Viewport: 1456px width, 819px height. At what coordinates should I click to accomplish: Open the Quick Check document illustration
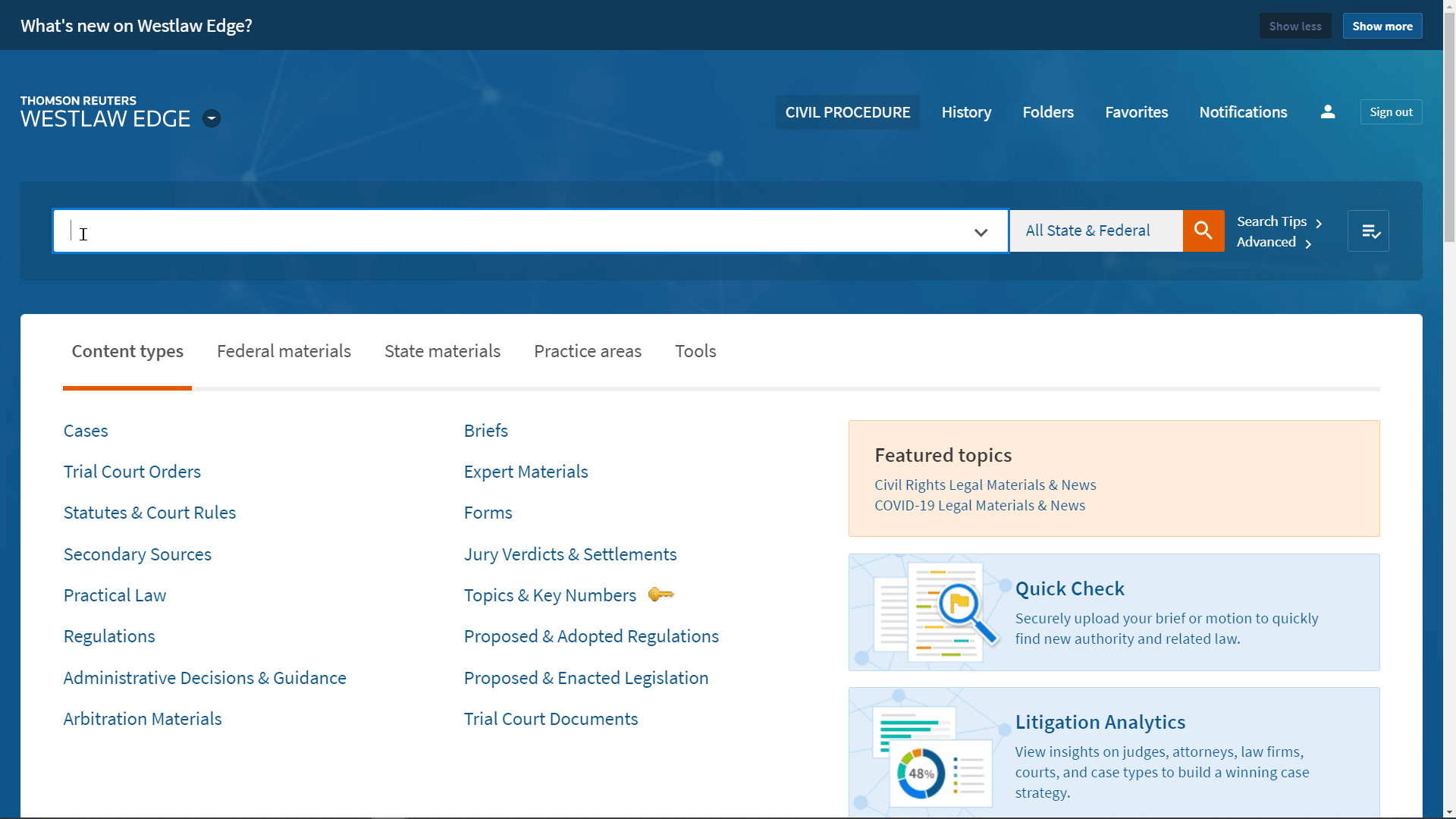coord(934,611)
